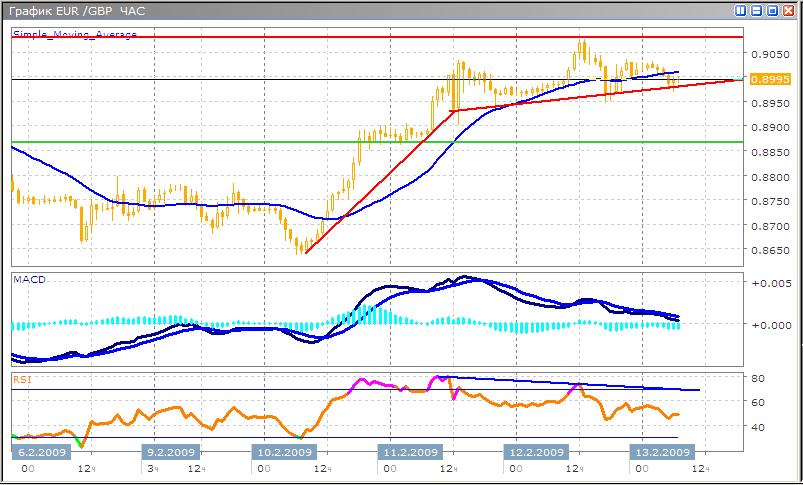Close the EUR/GBP chart window
Screen dimensions: 803x485
[x=788, y=10]
